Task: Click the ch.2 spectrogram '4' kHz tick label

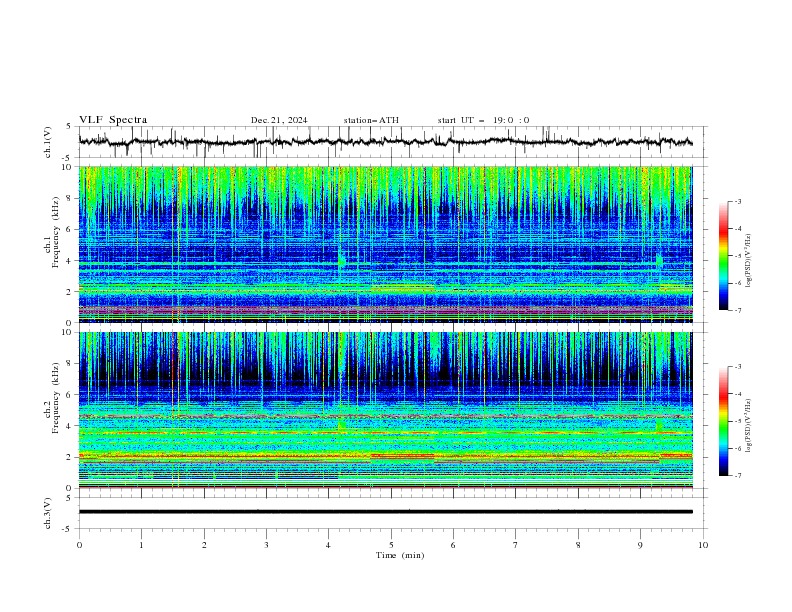Action: point(70,426)
